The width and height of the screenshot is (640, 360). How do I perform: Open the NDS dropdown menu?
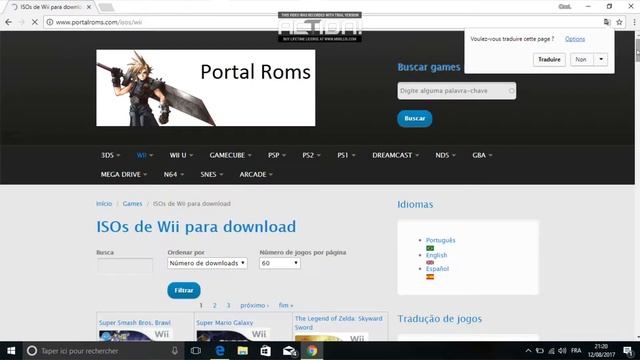coord(445,155)
